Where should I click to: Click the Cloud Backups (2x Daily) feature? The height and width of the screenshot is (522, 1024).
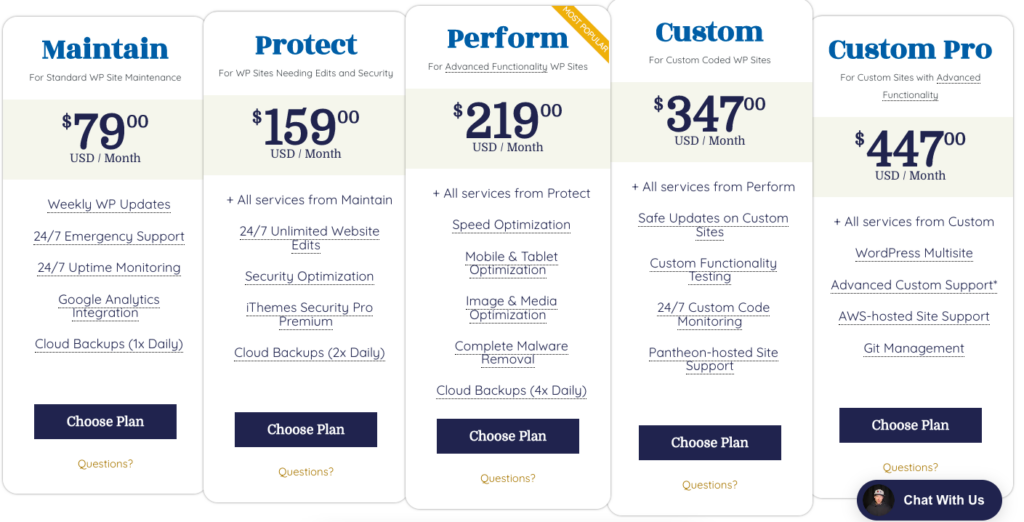point(310,353)
